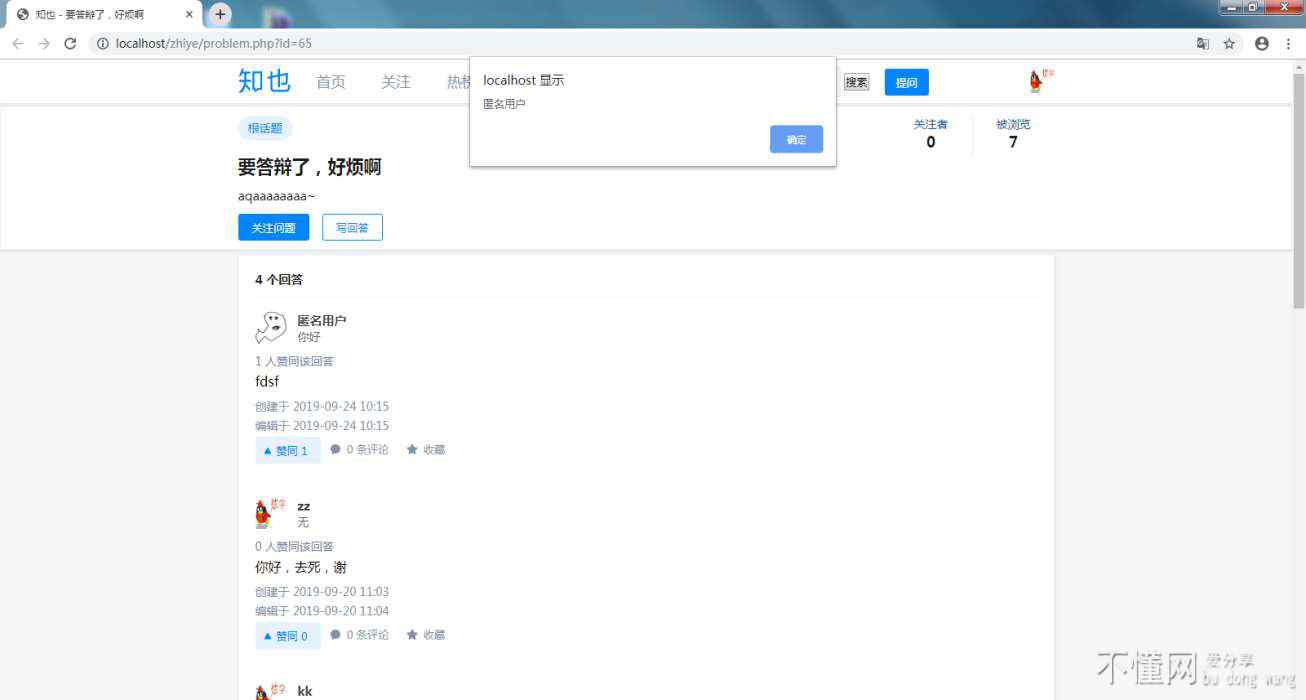Screen dimensions: 1306x700
Task: Open the translate page icon
Action: pos(1203,44)
